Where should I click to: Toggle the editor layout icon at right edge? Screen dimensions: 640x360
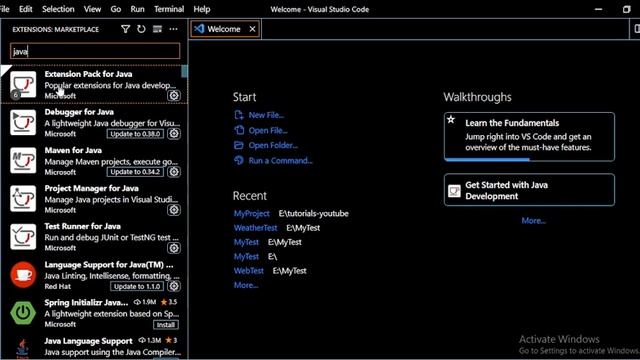[x=636, y=29]
